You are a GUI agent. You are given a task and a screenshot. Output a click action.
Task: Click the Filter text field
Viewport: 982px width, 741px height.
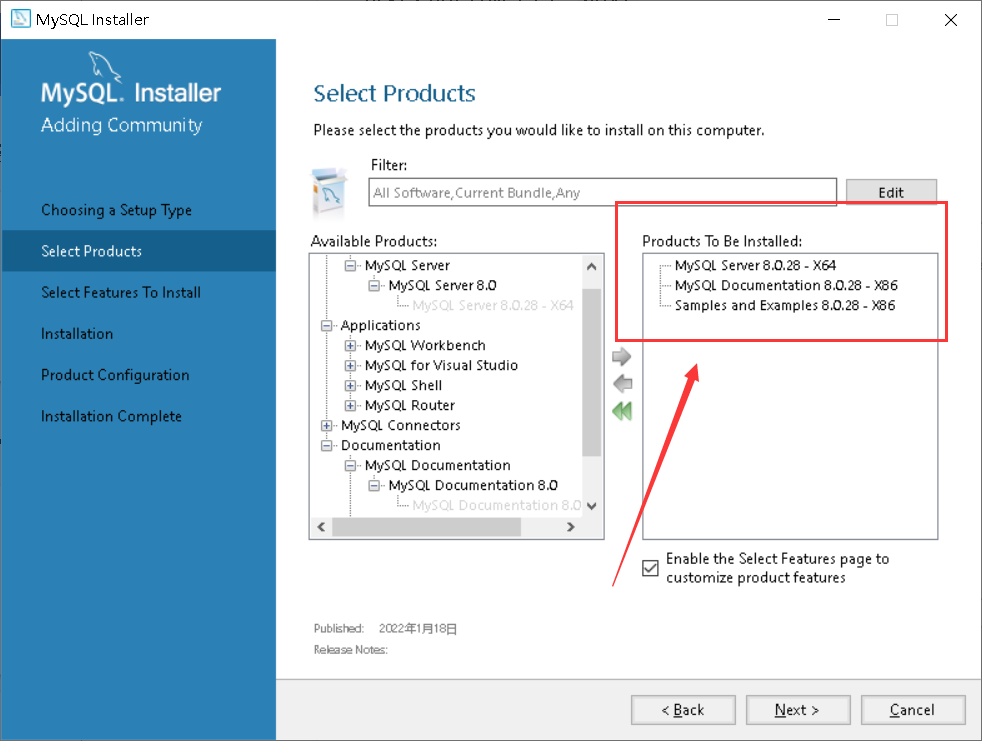click(602, 192)
